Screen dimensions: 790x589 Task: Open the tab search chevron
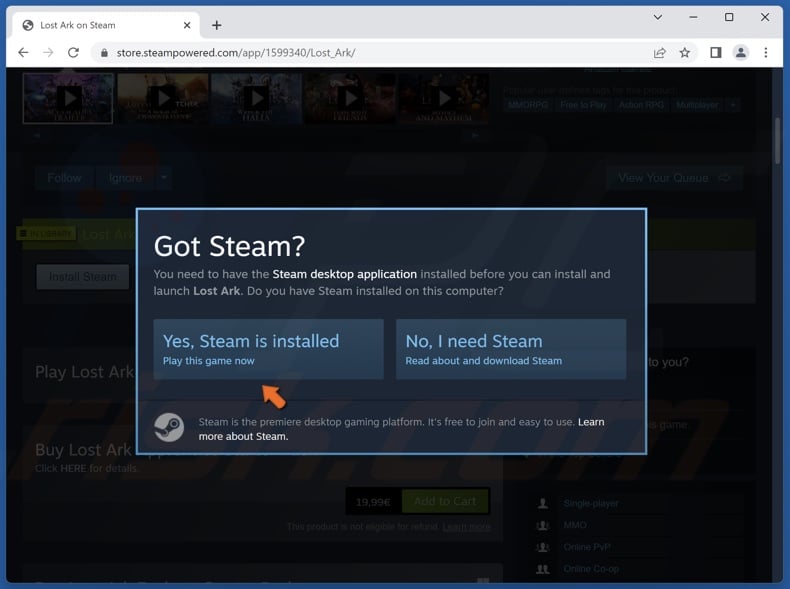[658, 17]
